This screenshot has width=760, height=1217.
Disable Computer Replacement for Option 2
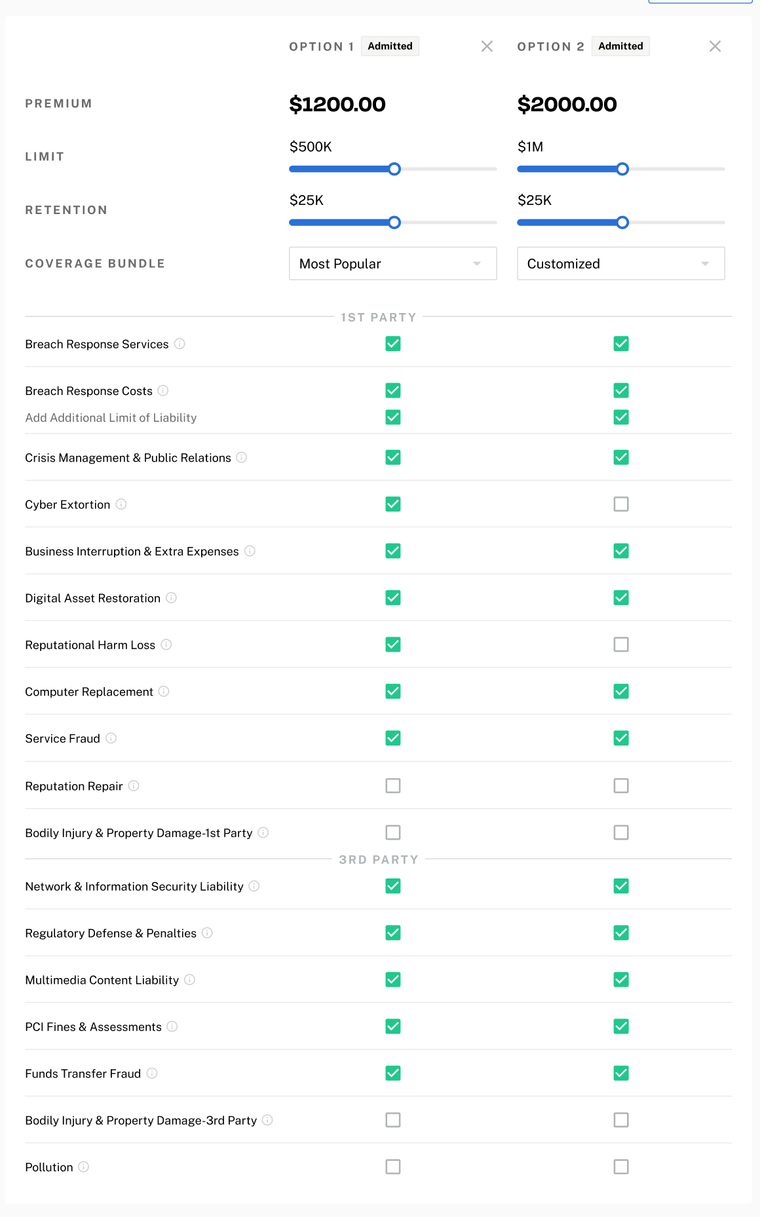click(x=621, y=692)
